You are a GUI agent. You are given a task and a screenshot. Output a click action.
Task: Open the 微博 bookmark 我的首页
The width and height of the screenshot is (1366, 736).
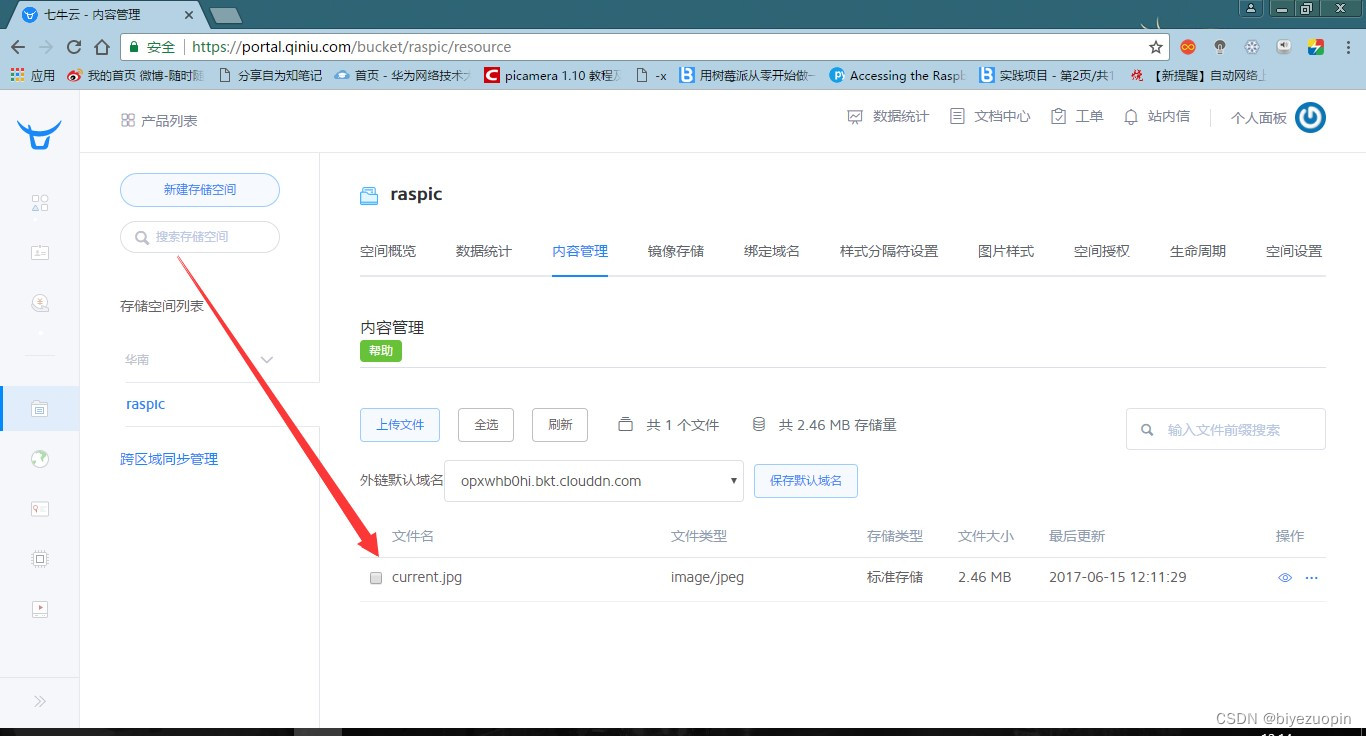pyautogui.click(x=134, y=75)
